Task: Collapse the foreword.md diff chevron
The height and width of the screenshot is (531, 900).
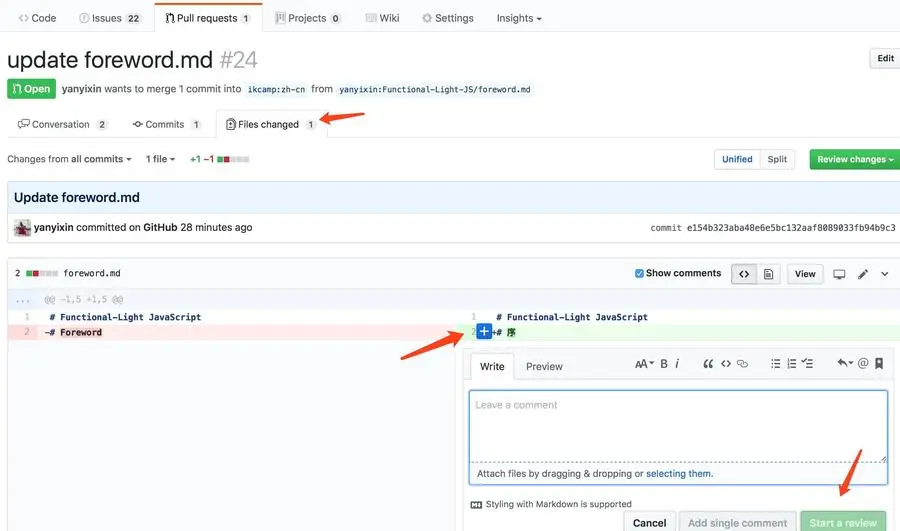Action: tap(885, 274)
